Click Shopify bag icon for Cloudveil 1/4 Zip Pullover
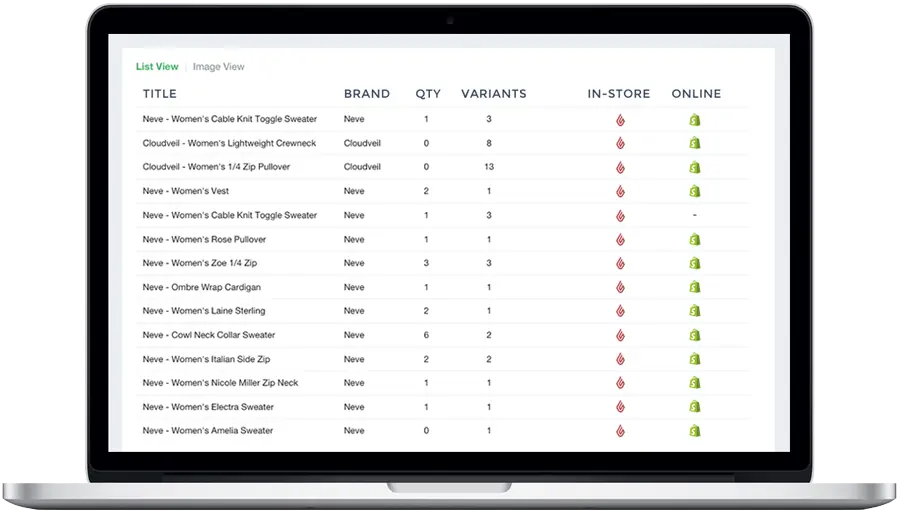Screen dimensions: 900x530 coord(695,167)
